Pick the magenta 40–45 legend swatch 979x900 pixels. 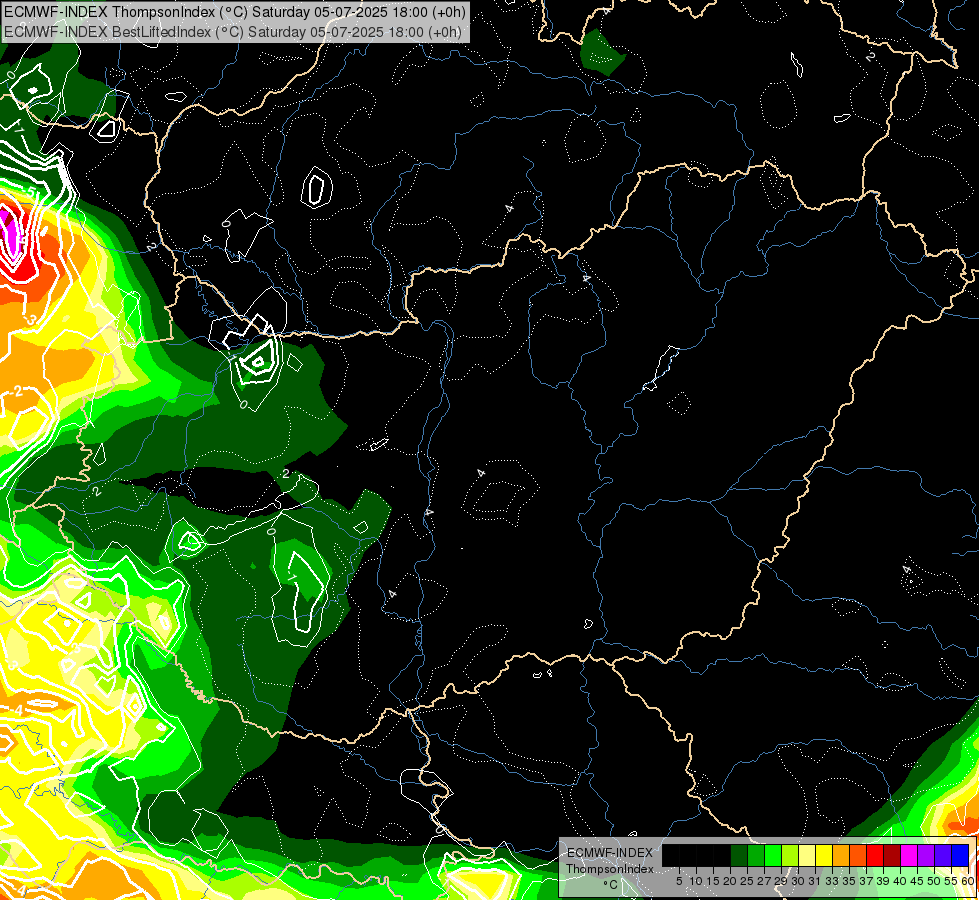tap(909, 855)
